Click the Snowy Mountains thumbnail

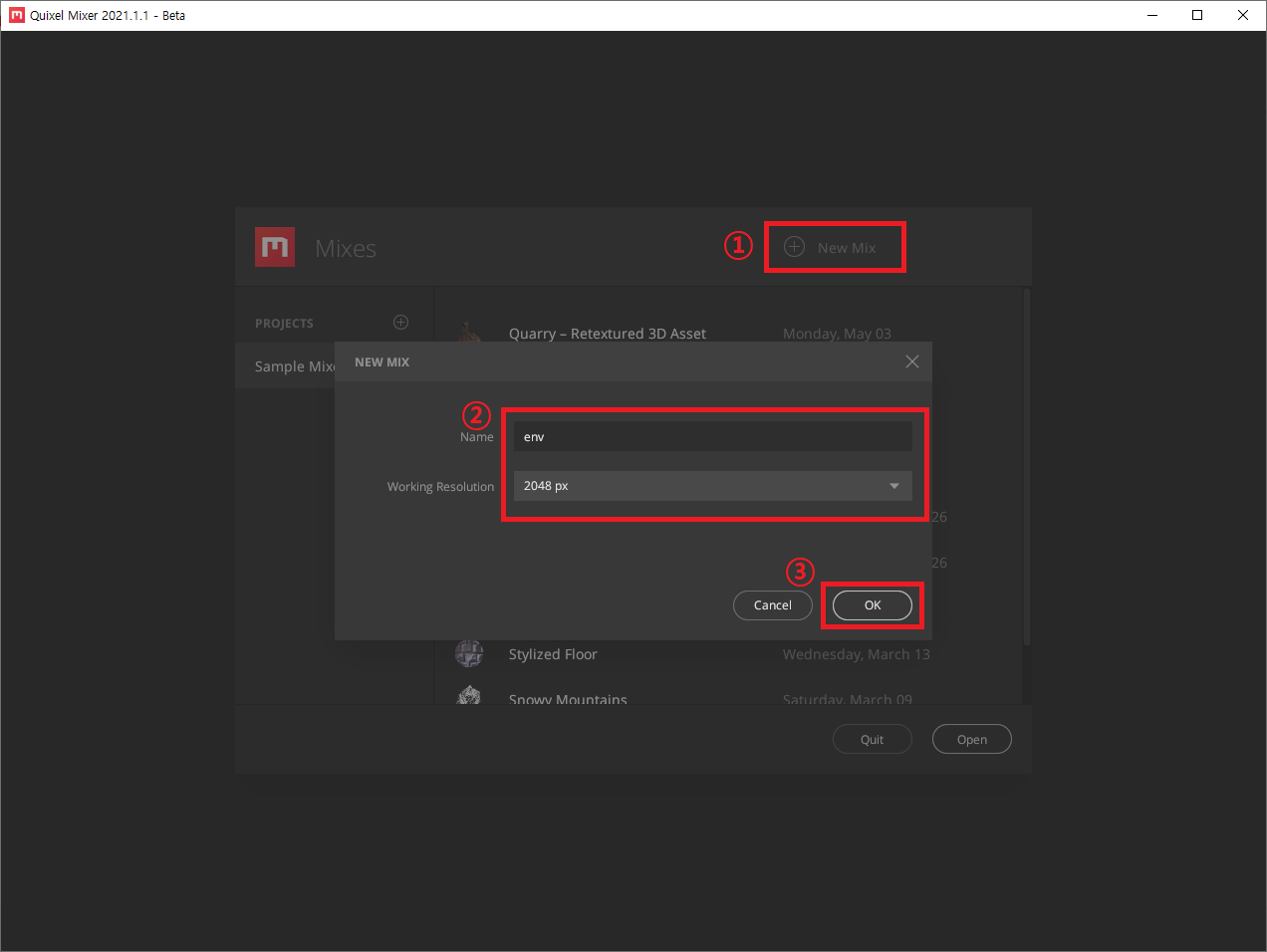click(x=469, y=696)
